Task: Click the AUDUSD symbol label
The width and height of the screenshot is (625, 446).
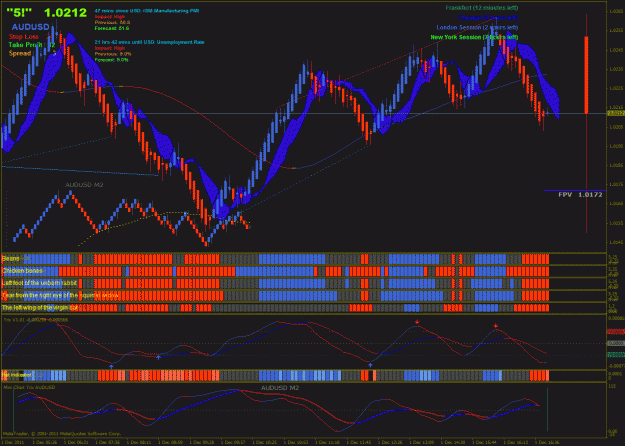Action: [x=30, y=27]
